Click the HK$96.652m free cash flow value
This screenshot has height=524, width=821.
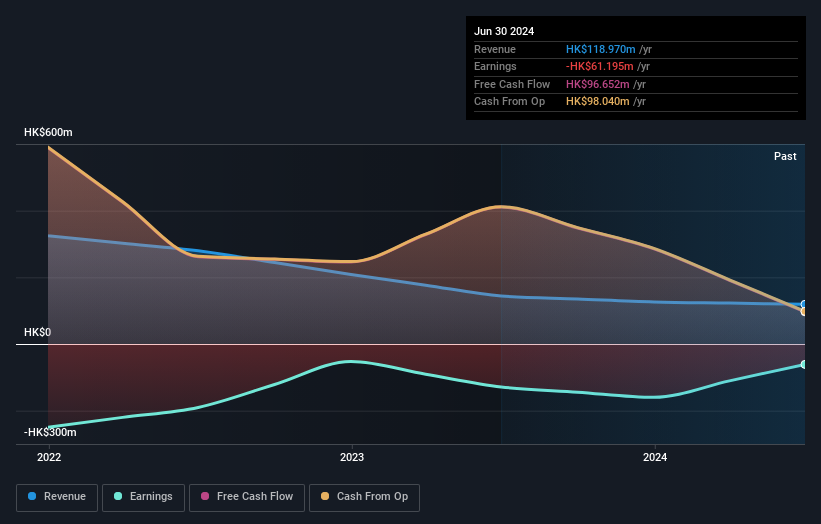[597, 84]
